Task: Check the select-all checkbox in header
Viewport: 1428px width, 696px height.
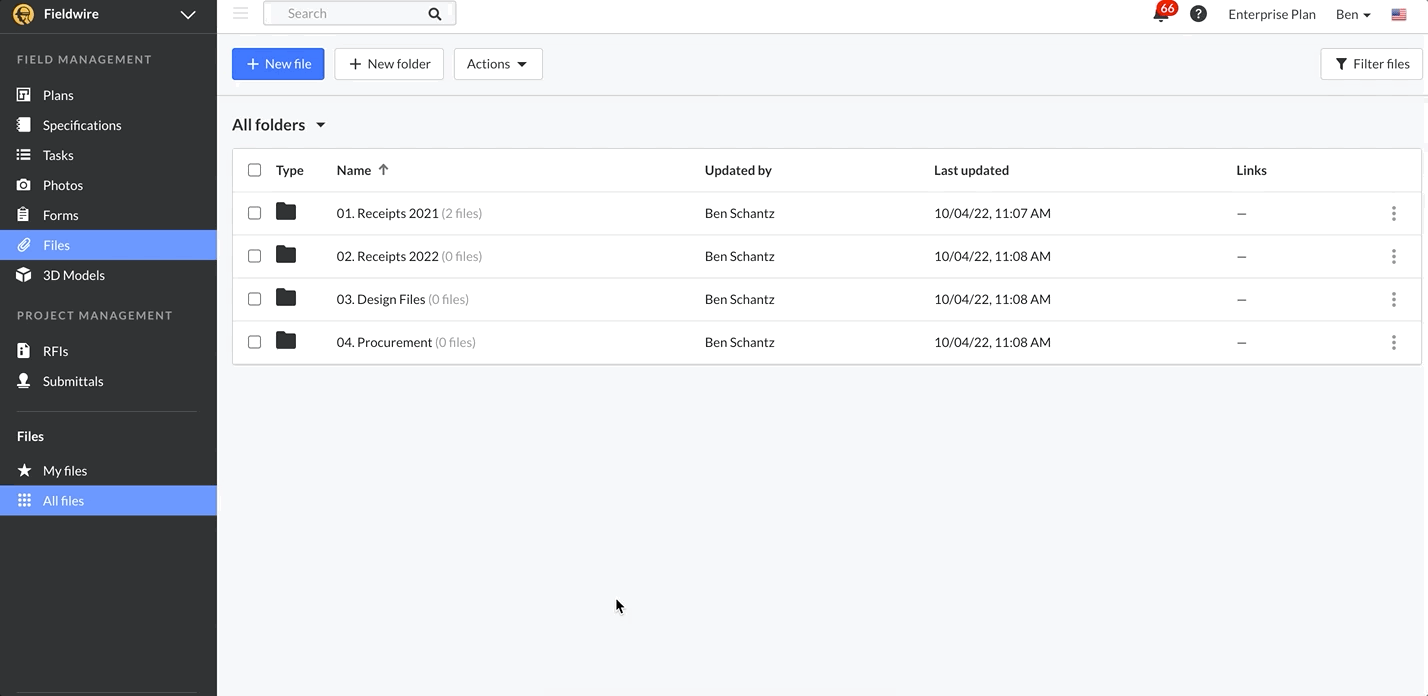Action: point(254,170)
